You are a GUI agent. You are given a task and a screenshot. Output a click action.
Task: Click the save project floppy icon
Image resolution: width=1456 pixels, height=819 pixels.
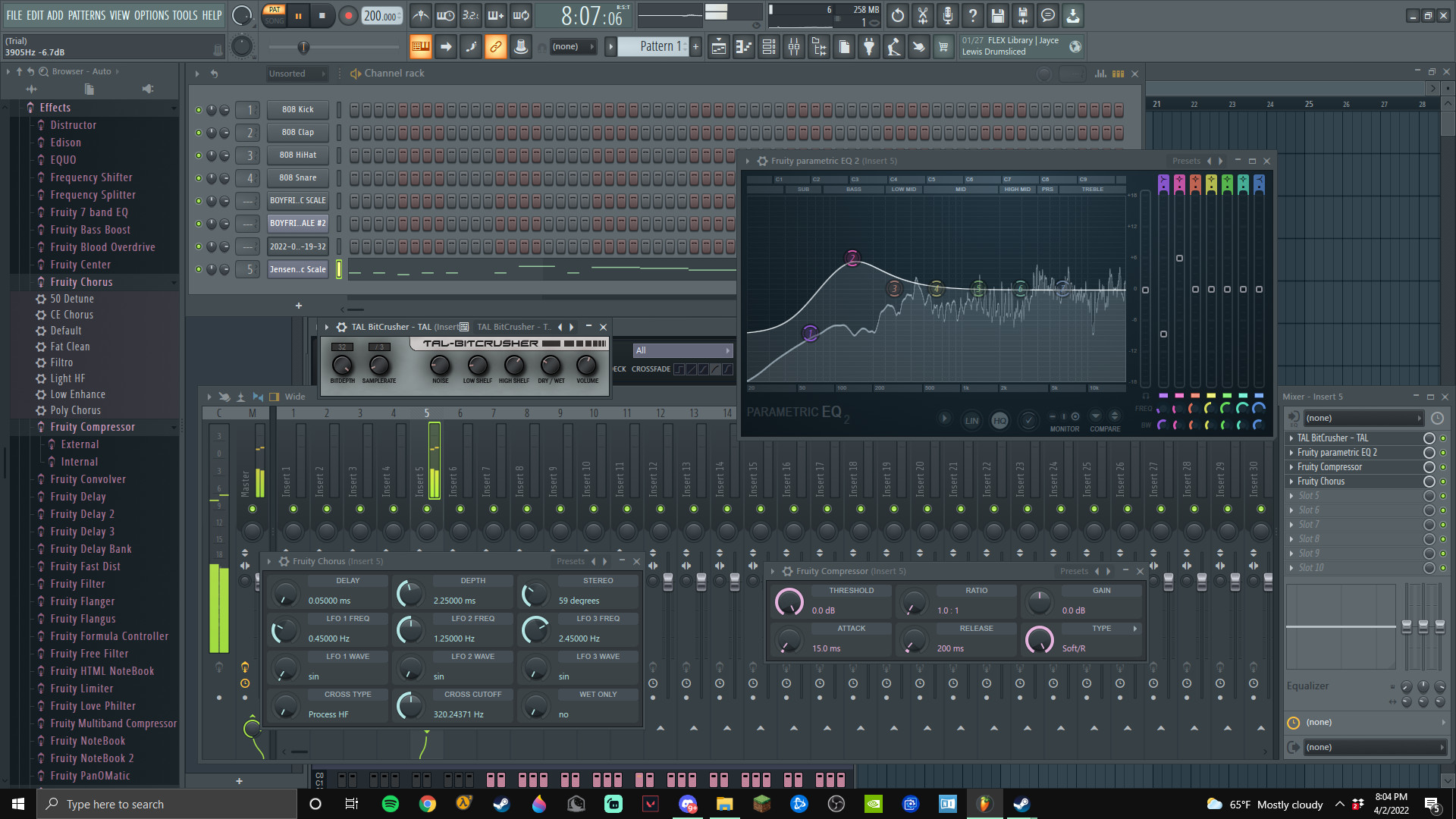tap(998, 15)
